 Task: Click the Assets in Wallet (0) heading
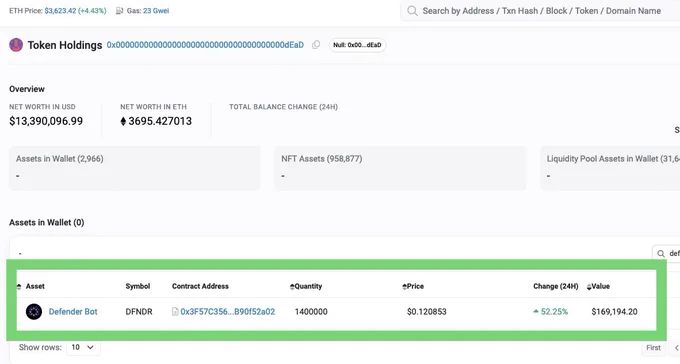[x=47, y=223]
